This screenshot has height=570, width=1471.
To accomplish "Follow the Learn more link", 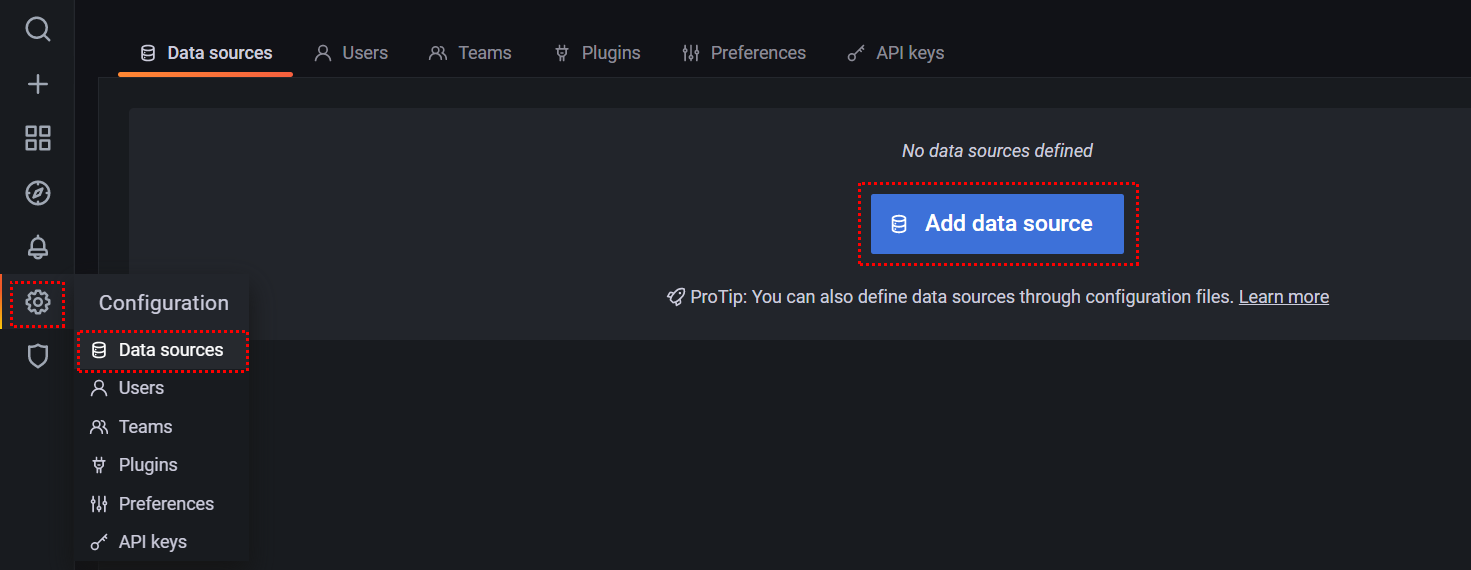I will pyautogui.click(x=1283, y=297).
